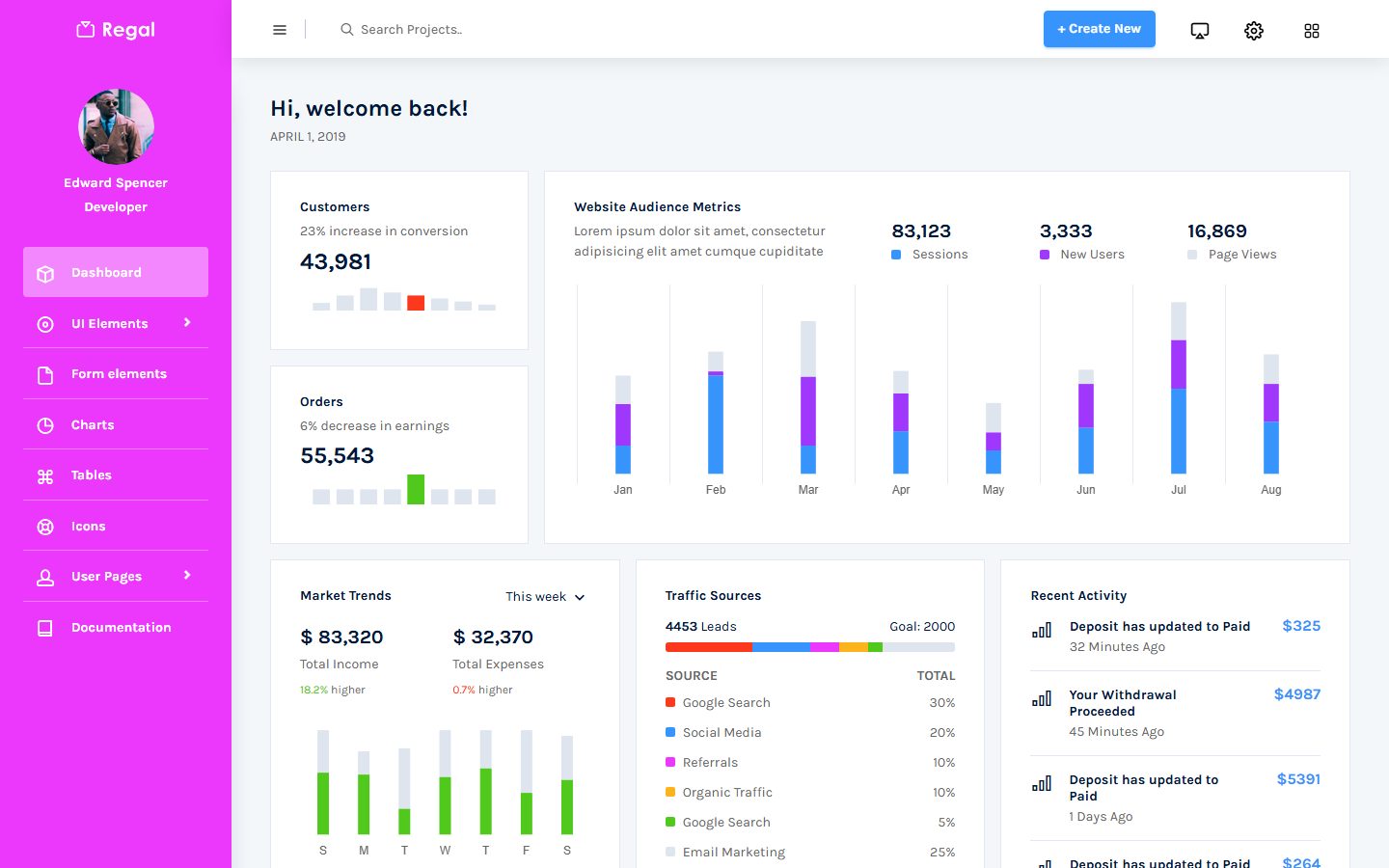Click the blue Sessions legend swatch
The width and height of the screenshot is (1389, 868).
(x=896, y=255)
